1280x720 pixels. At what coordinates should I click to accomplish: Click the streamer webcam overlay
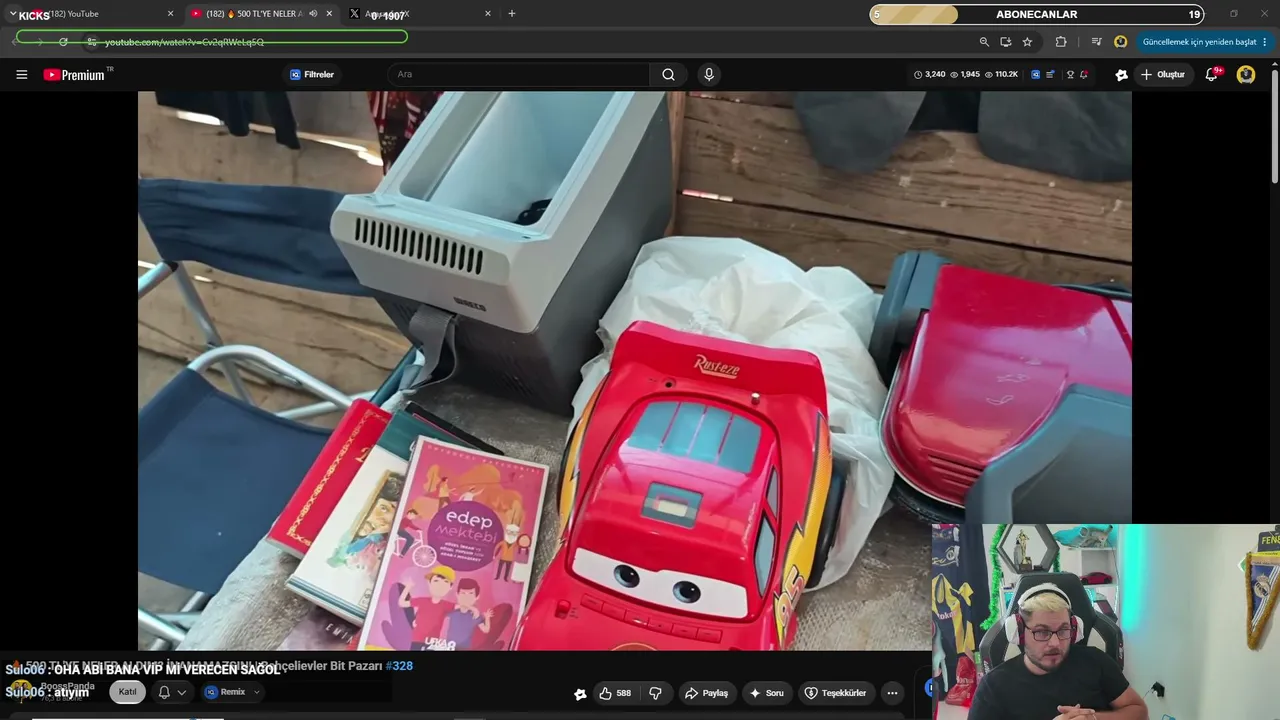(x=1106, y=622)
